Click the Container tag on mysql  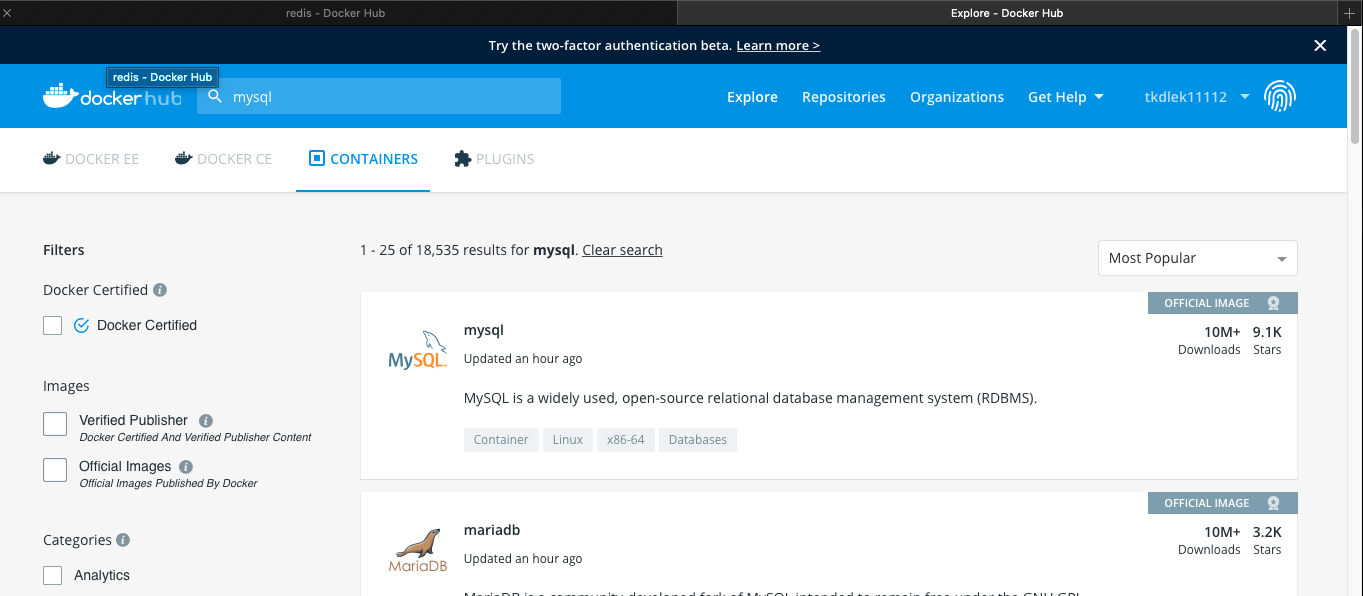501,440
